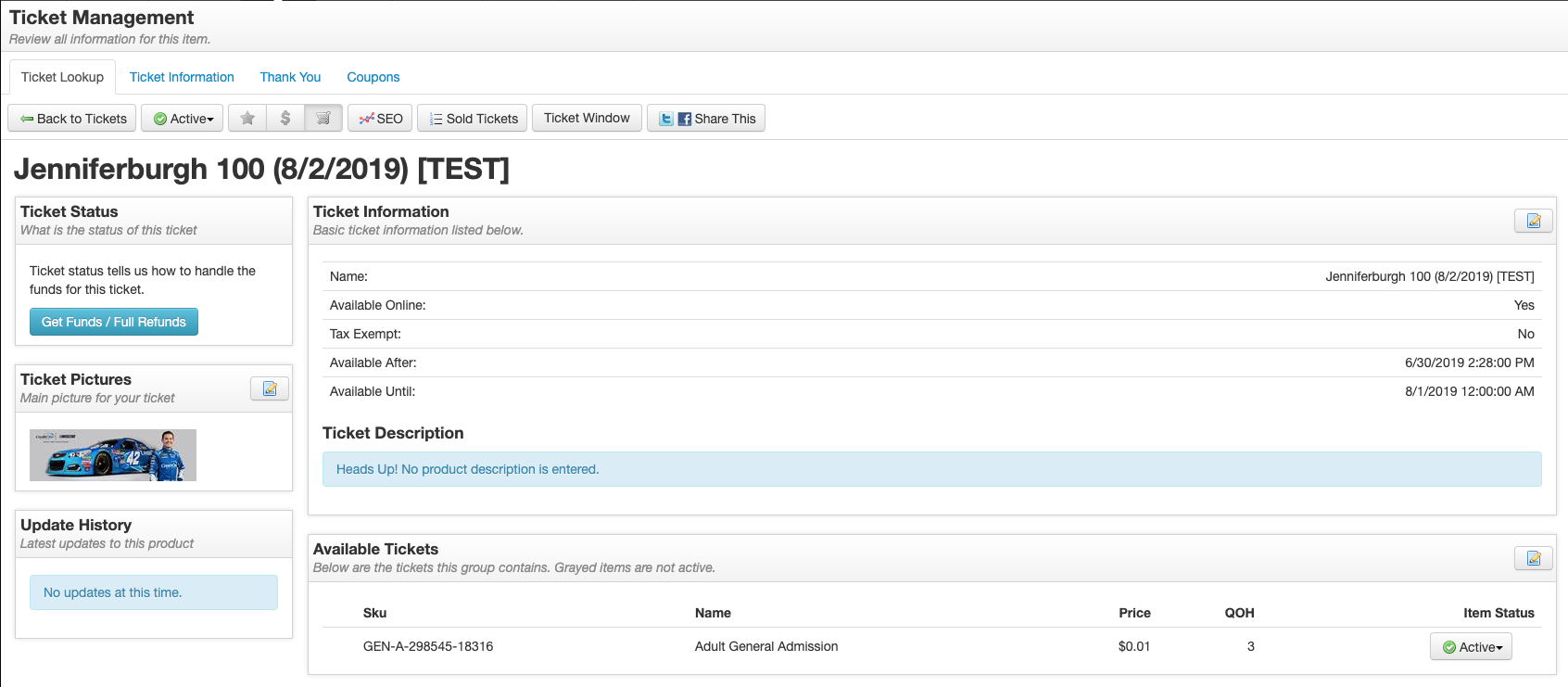Click Share This with social icons
1568x687 pixels.
point(706,119)
